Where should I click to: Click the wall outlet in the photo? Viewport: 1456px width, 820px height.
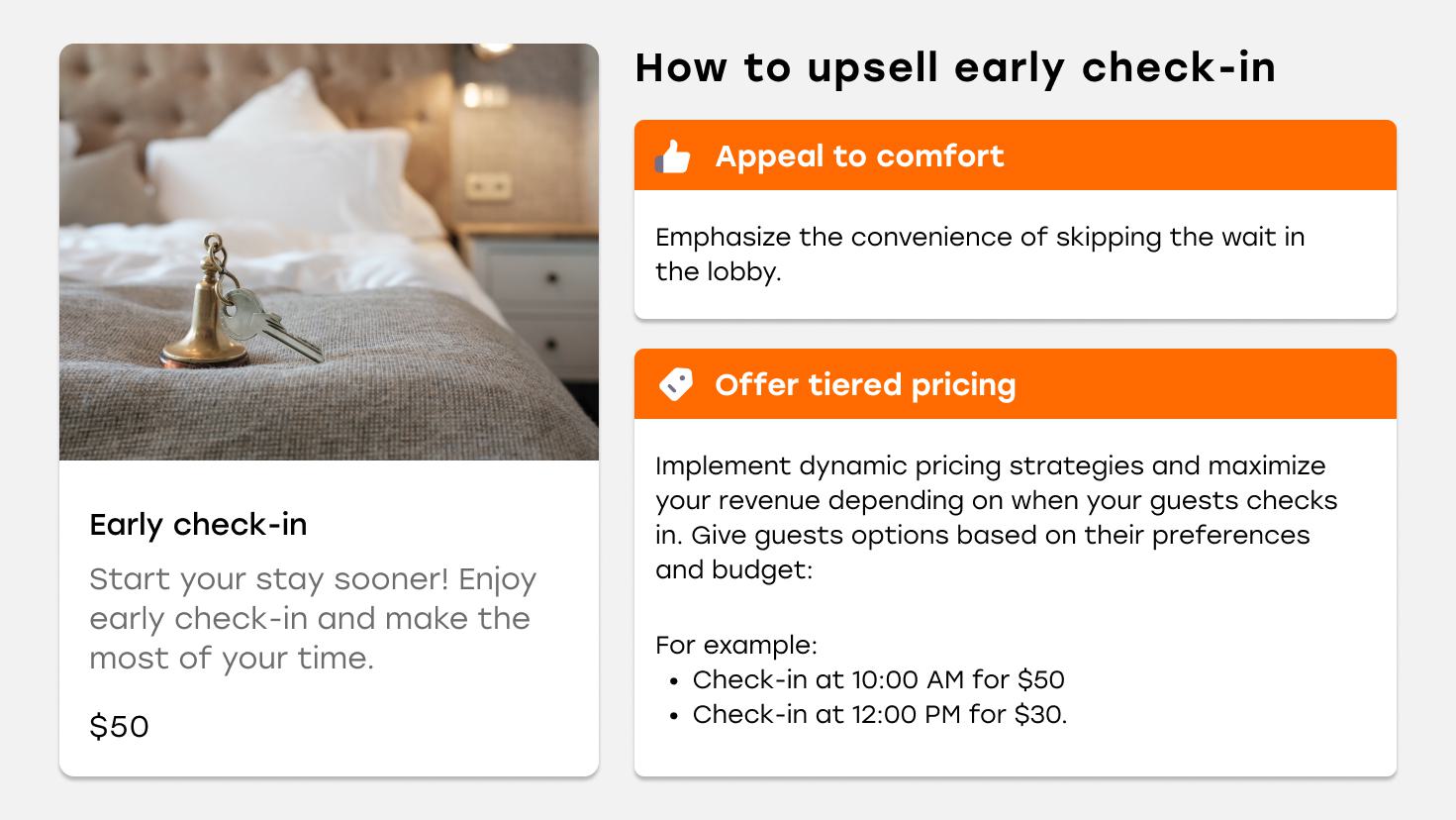489,185
